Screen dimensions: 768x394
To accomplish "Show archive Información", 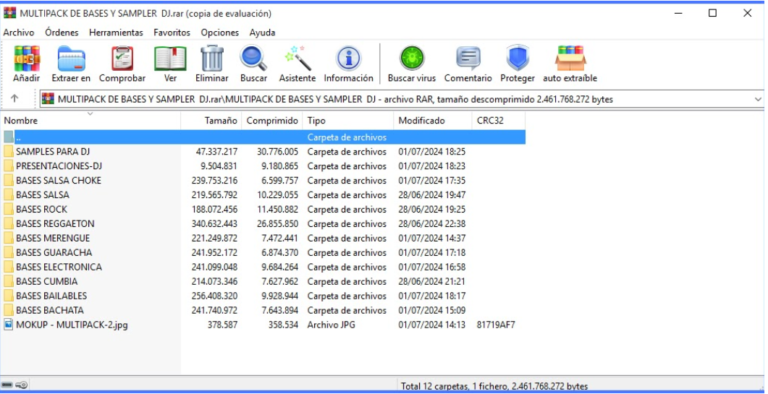I will click(x=348, y=59).
